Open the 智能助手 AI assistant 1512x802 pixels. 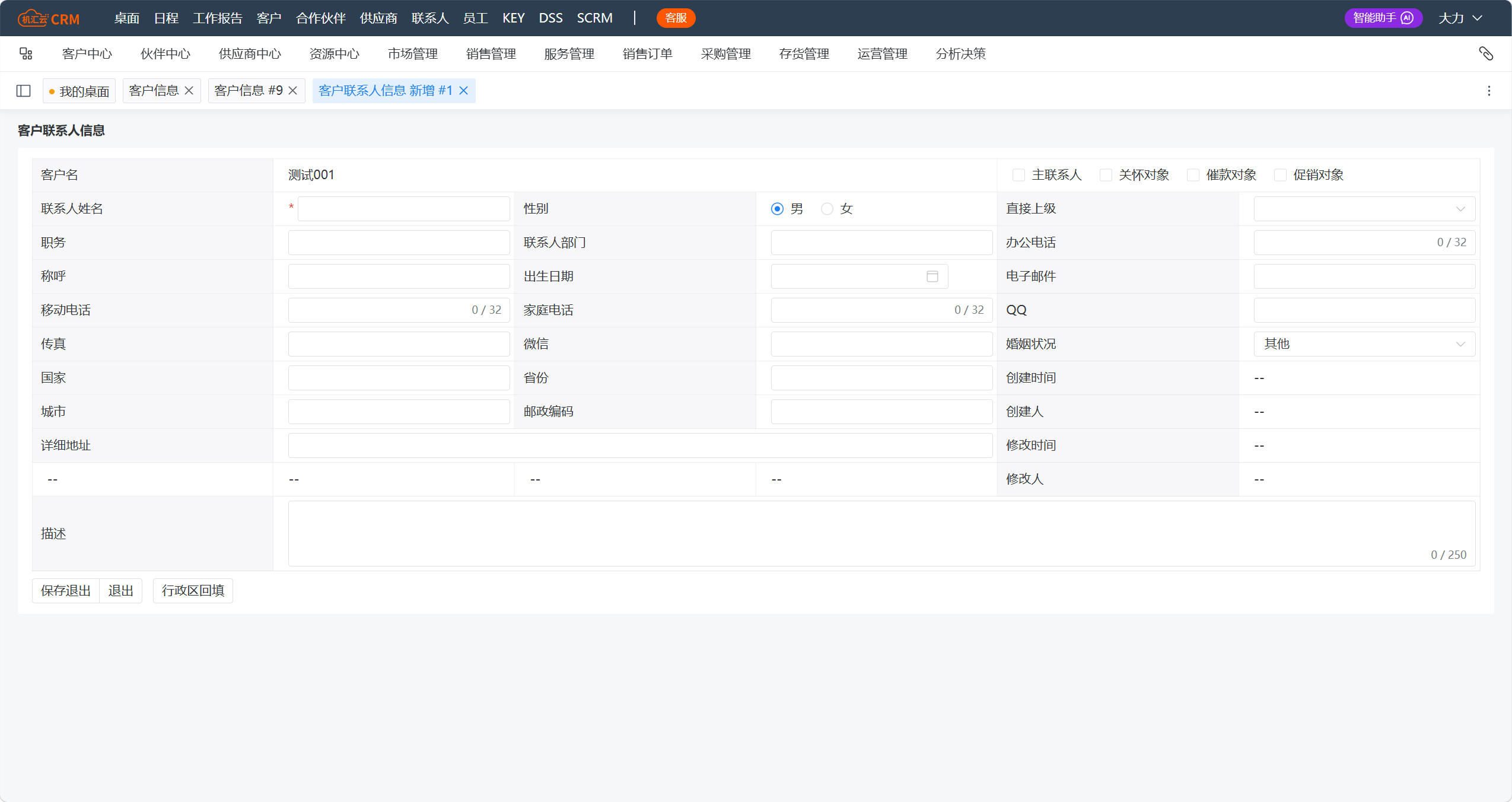click(x=1383, y=18)
